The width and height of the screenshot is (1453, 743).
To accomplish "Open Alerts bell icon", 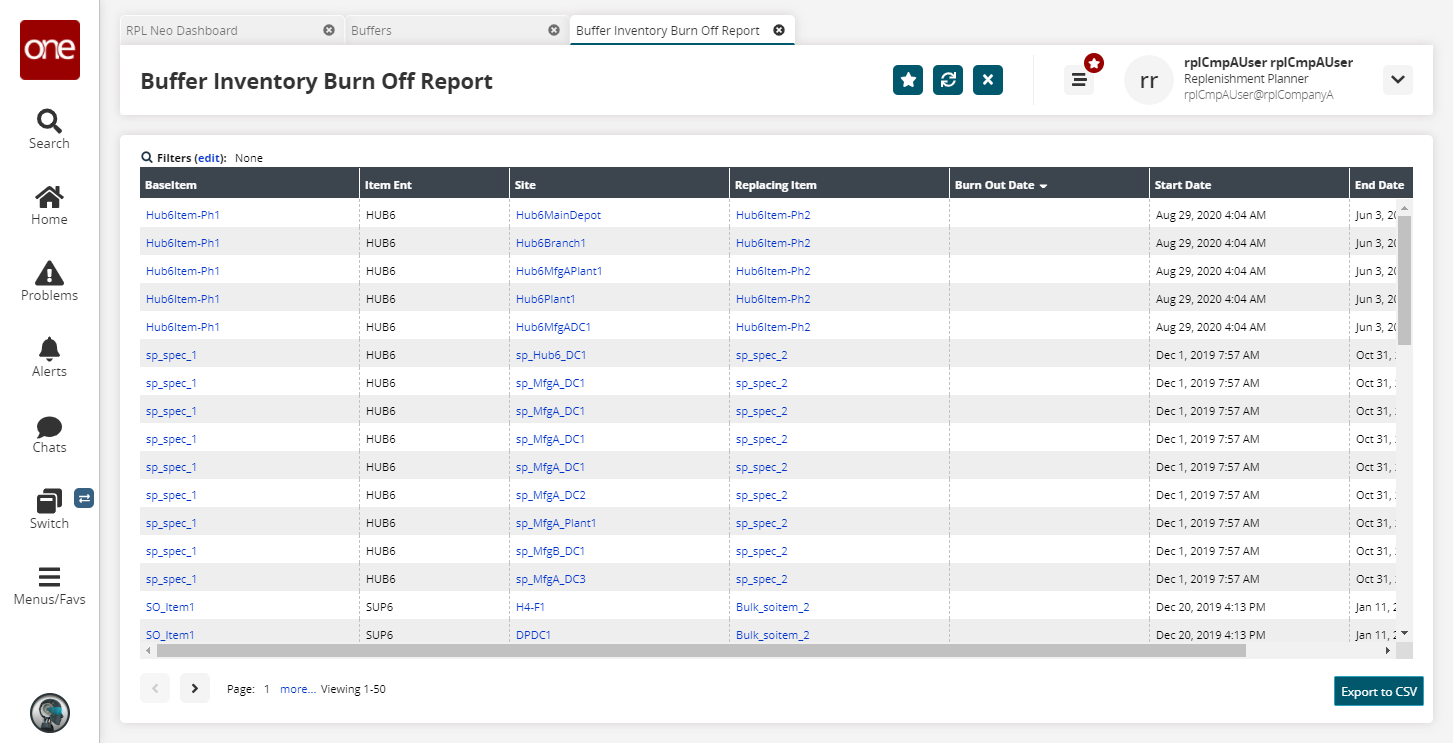I will 49,357.
